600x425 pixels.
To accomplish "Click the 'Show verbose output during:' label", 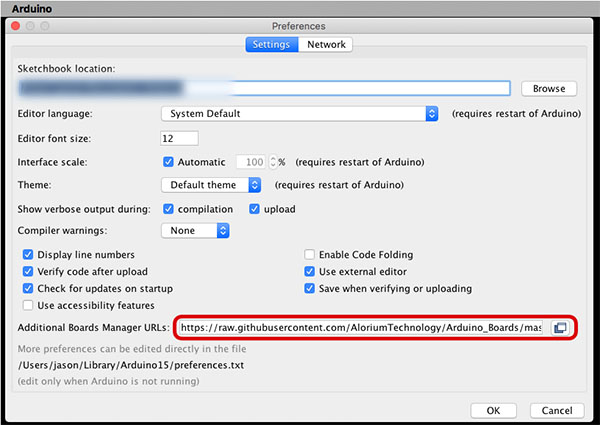I will pyautogui.click(x=84, y=209).
